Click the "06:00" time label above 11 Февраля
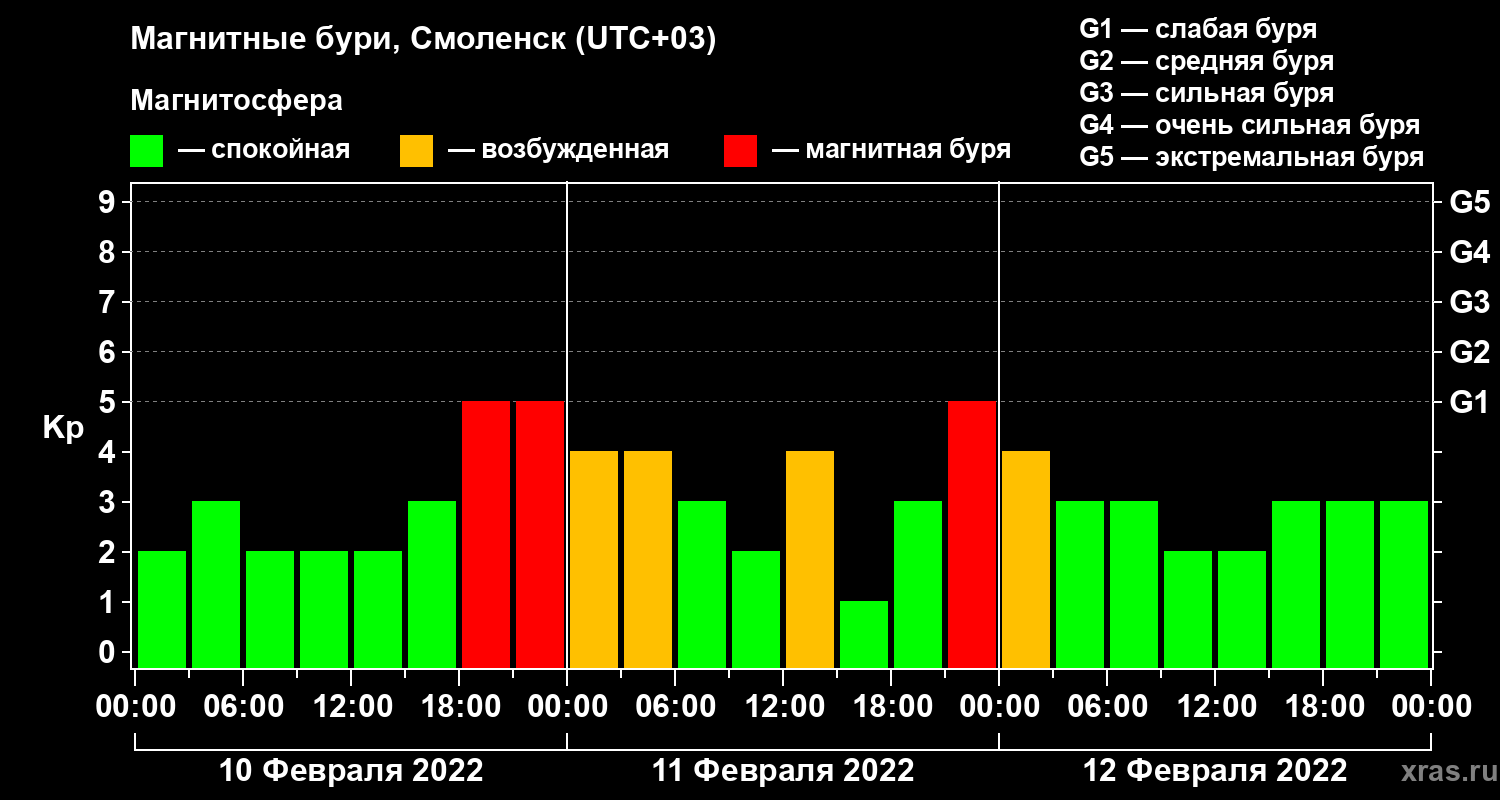Screen dimensions: 1500x800 675,706
